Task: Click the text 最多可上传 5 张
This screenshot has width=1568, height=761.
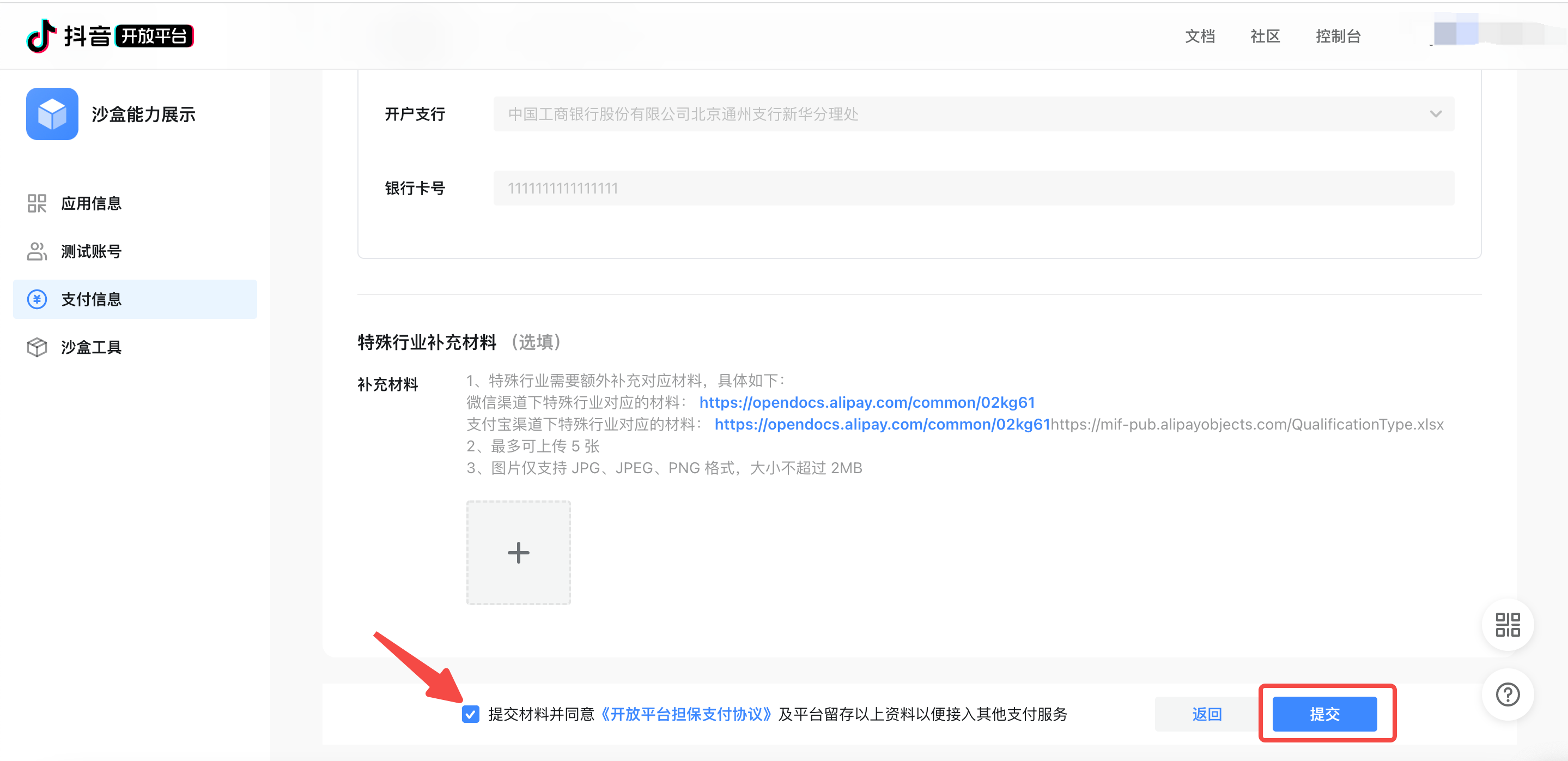Action: pos(533,446)
